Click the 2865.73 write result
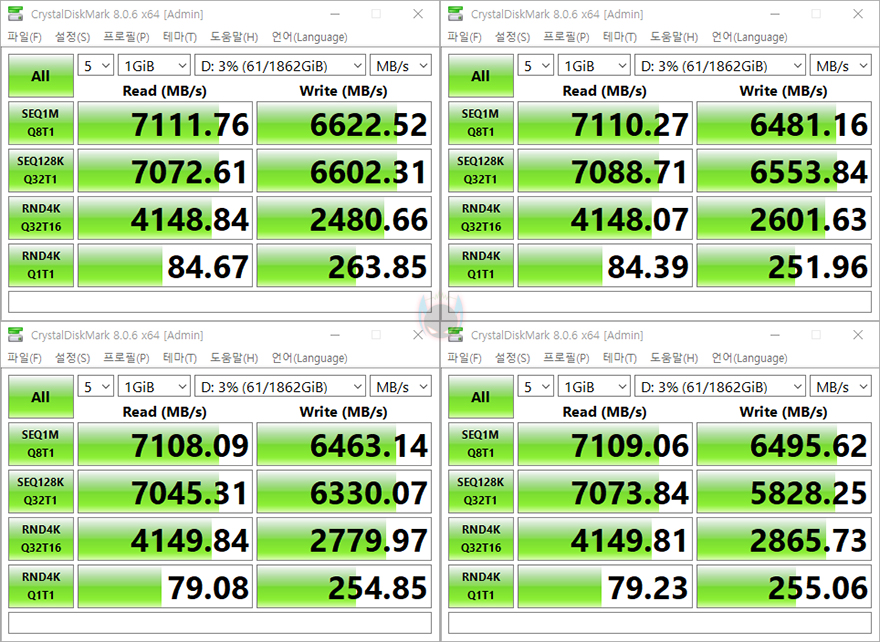880x642 pixels. [784, 539]
